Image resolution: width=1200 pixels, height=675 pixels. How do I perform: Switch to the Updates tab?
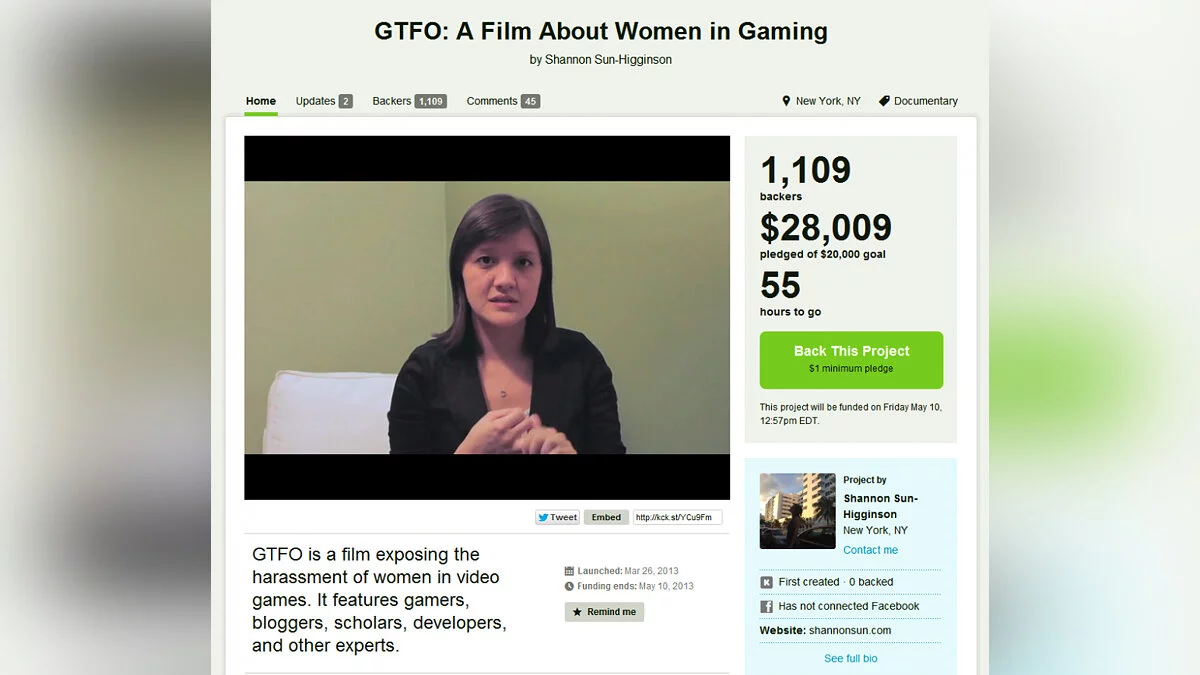324,101
